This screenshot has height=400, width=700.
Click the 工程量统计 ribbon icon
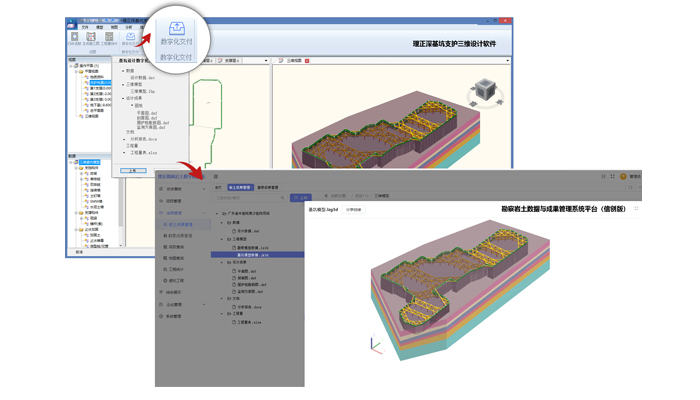coord(108,38)
